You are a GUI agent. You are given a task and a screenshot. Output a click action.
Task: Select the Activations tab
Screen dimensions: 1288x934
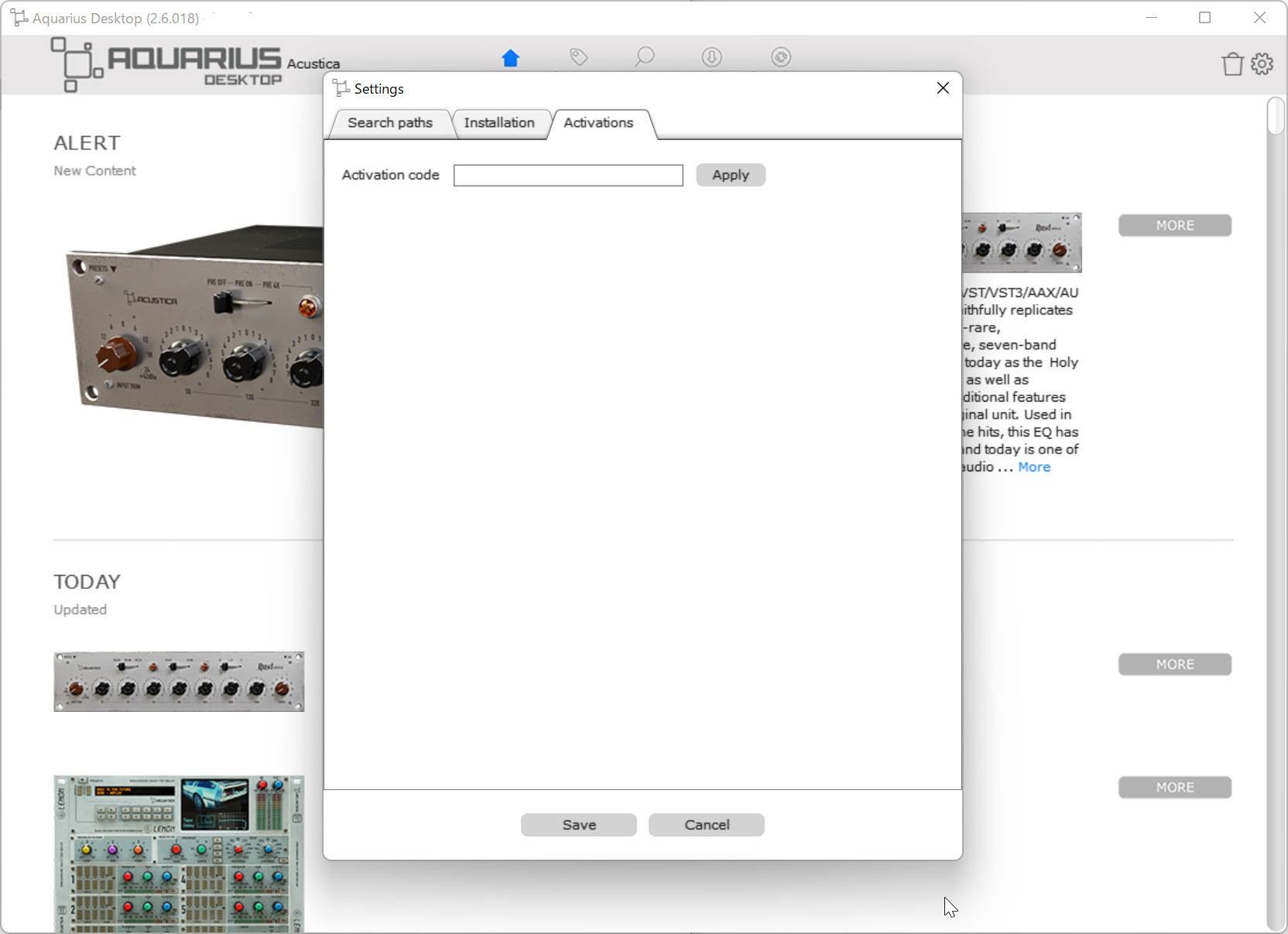(x=598, y=123)
